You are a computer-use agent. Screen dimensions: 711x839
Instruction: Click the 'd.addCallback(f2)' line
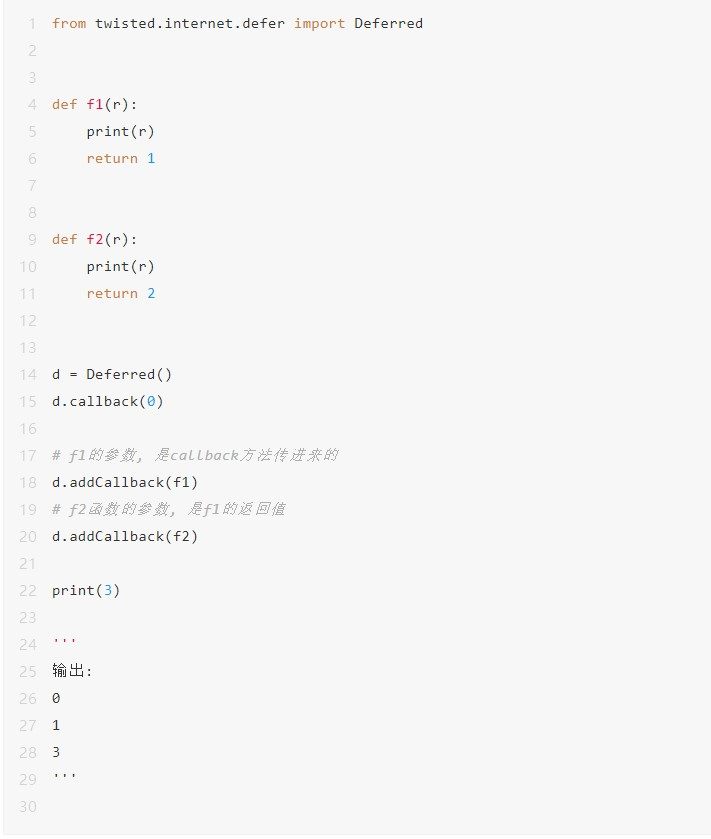[125, 537]
